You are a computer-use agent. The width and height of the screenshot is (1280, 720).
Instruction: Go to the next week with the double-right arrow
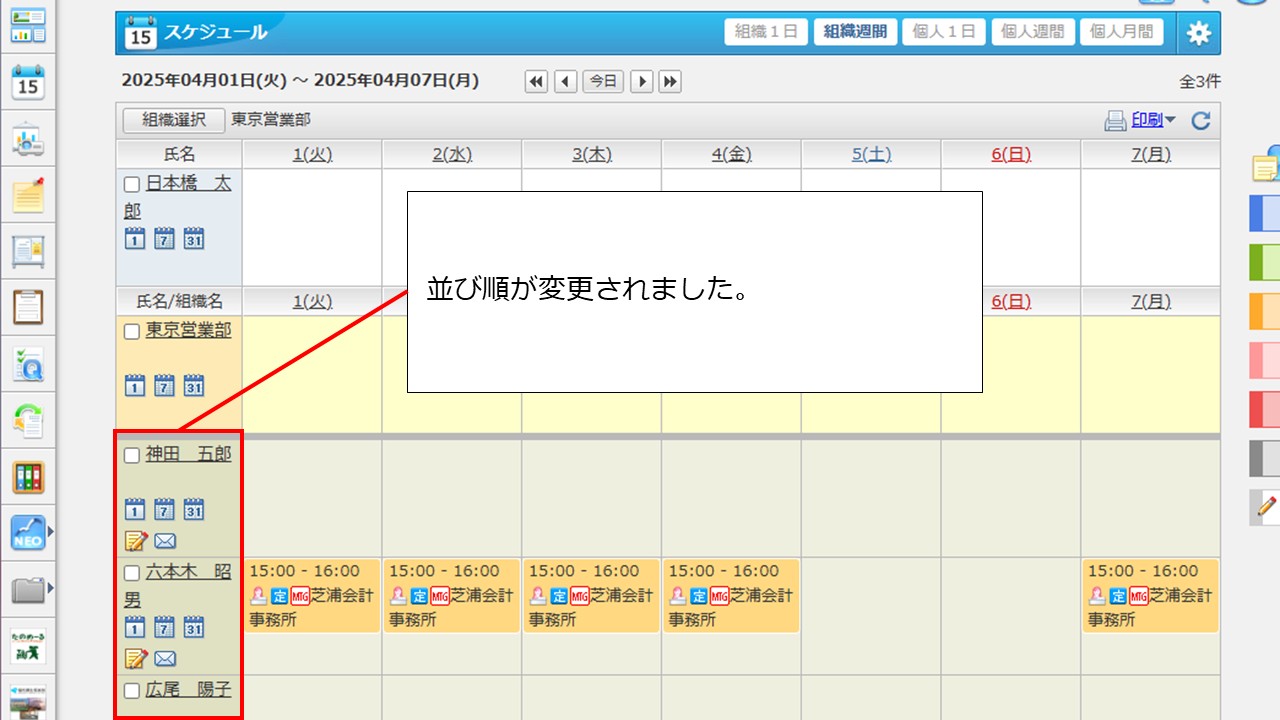[x=670, y=82]
